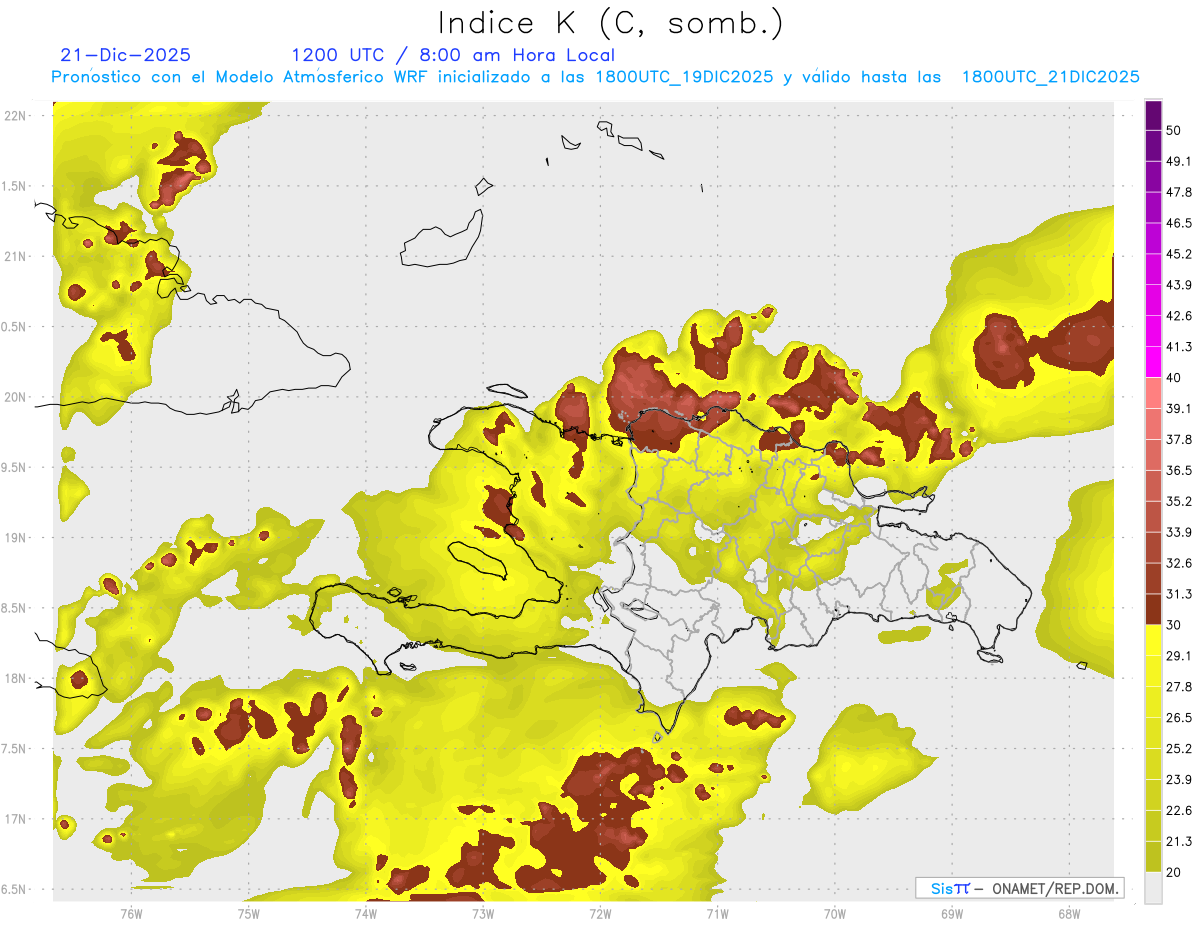Click the colorbar value "22.6"
Screen dimensions: 1200x927
[1179, 811]
